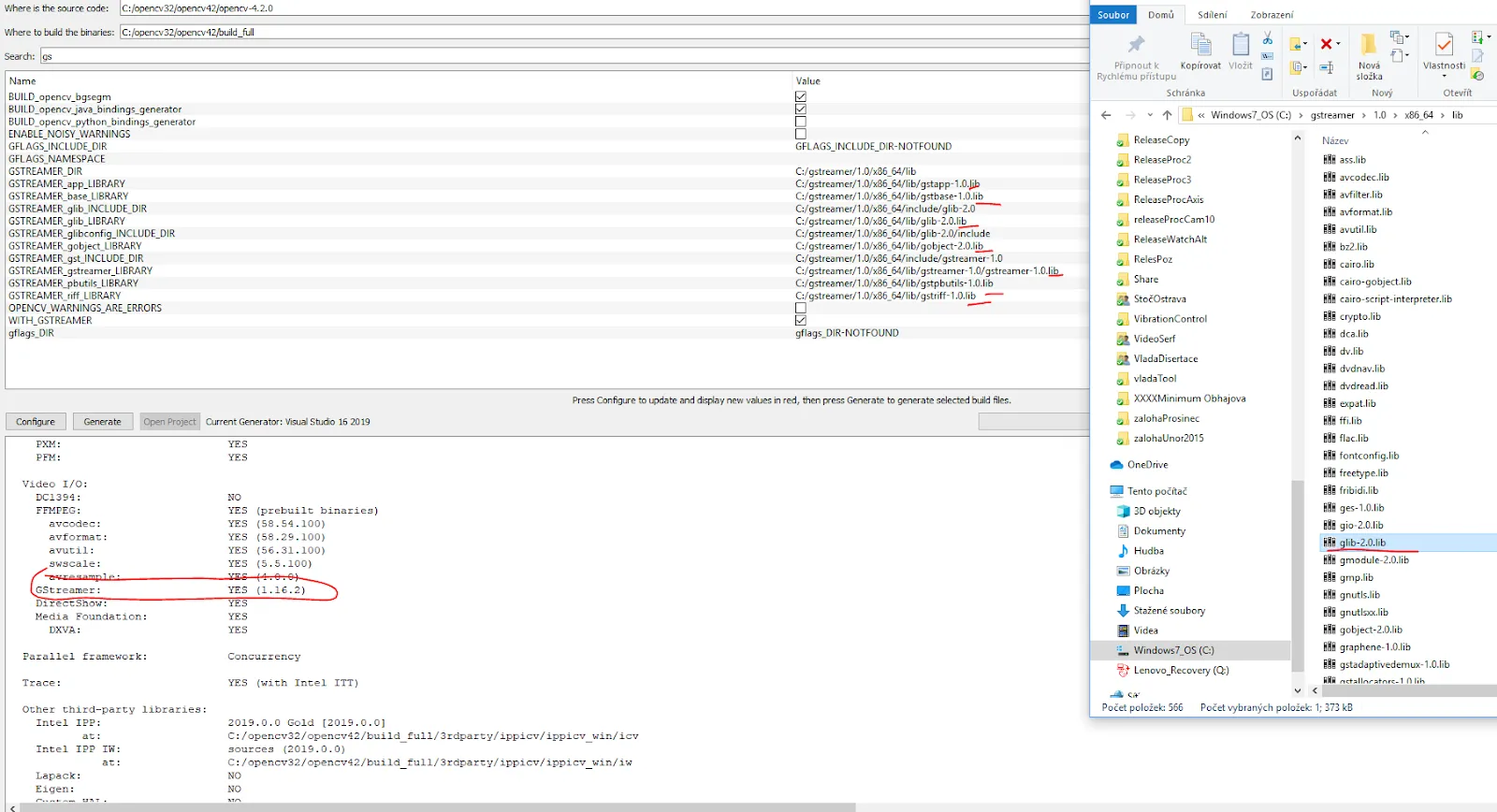Image resolution: width=1497 pixels, height=812 pixels.
Task: Click the file History icon in Otevřít group
Action: [1477, 75]
